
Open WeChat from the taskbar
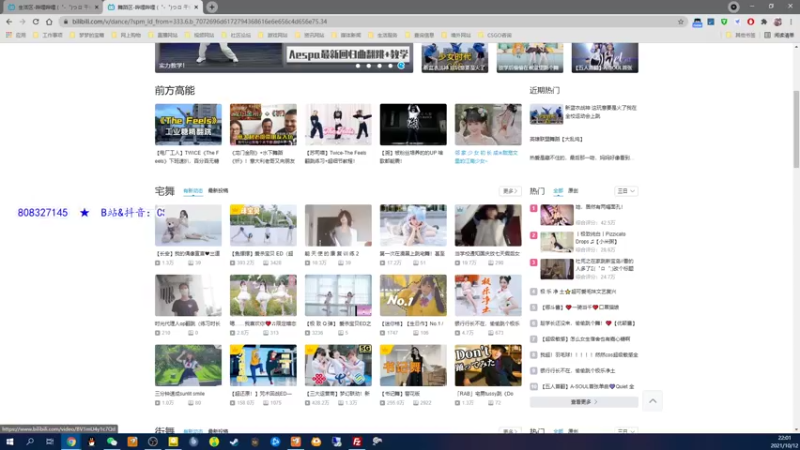point(112,442)
